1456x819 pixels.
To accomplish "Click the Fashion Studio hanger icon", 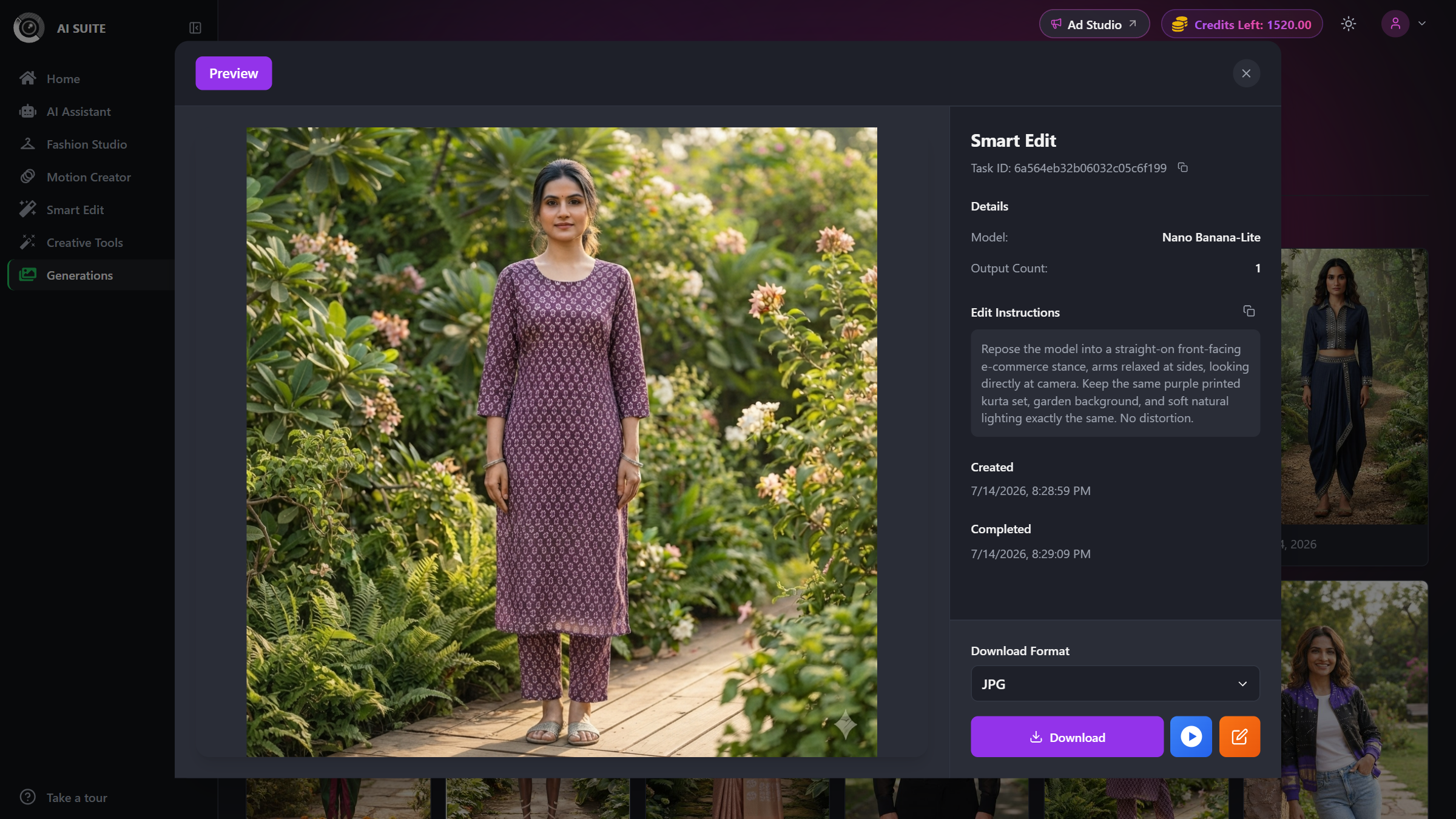I will [28, 144].
